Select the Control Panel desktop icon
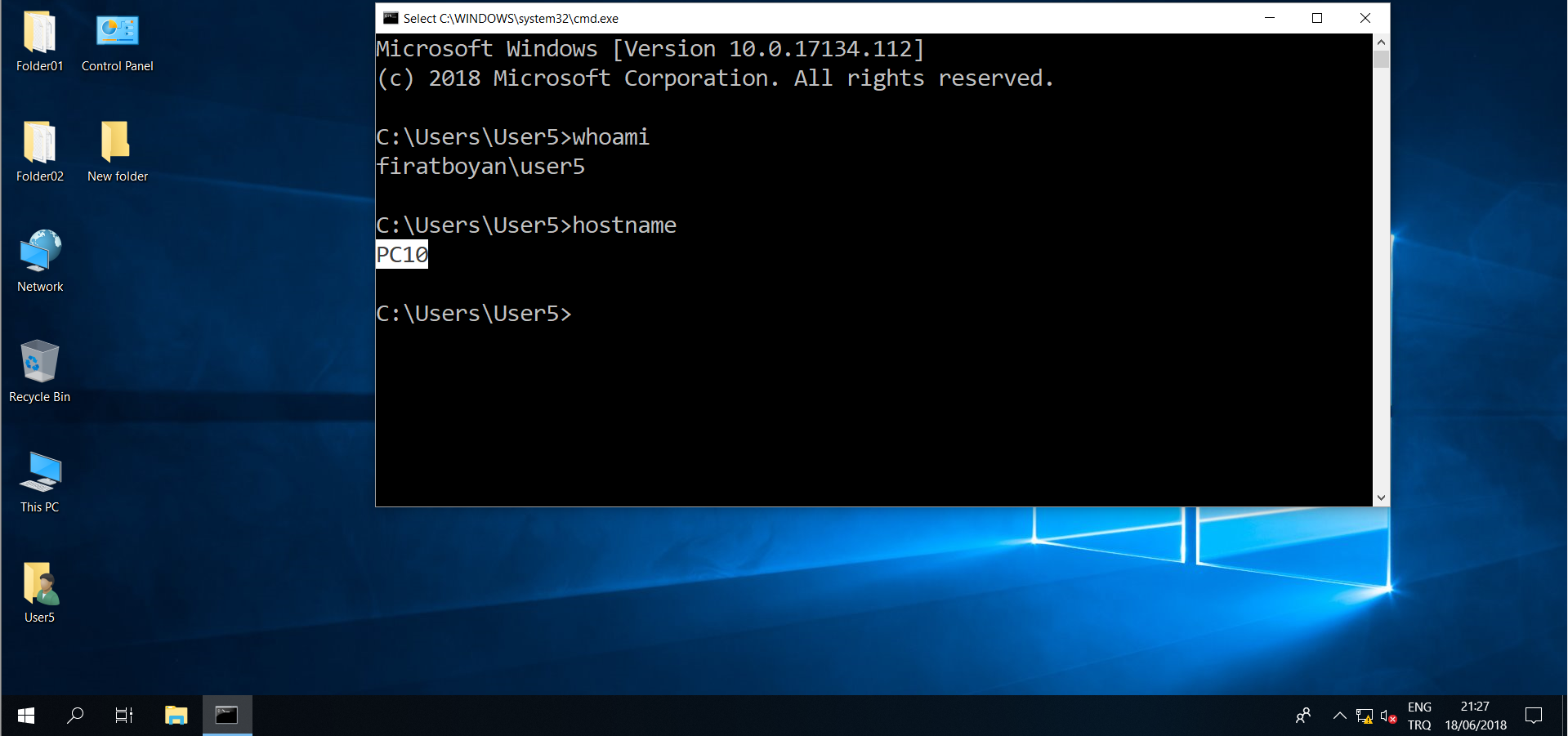The width and height of the screenshot is (1568, 736). [117, 42]
